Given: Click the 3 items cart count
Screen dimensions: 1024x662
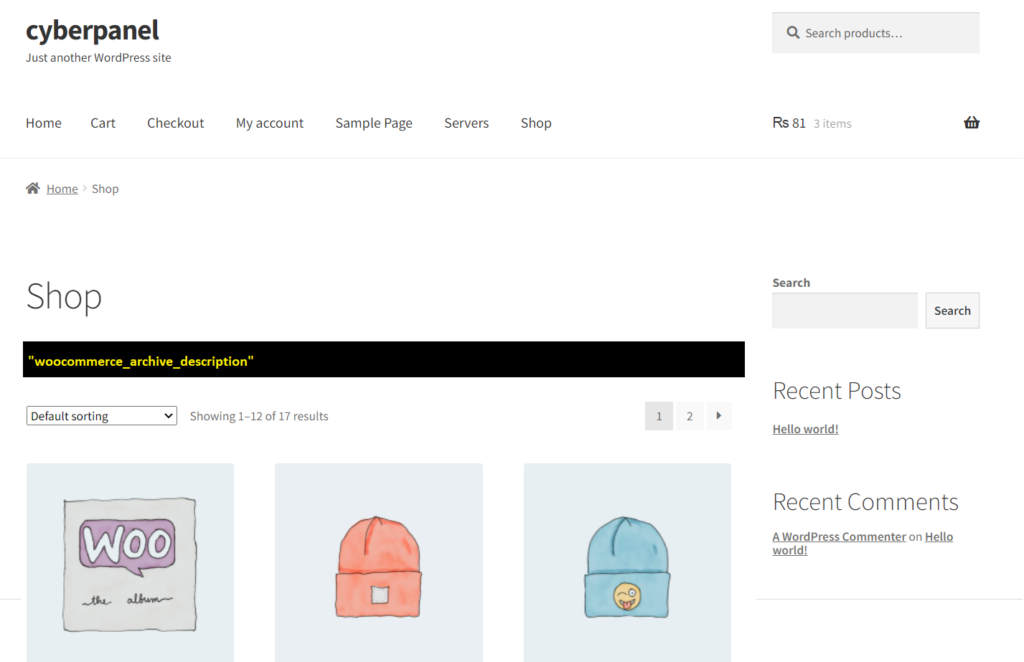Looking at the screenshot, I should tap(833, 123).
